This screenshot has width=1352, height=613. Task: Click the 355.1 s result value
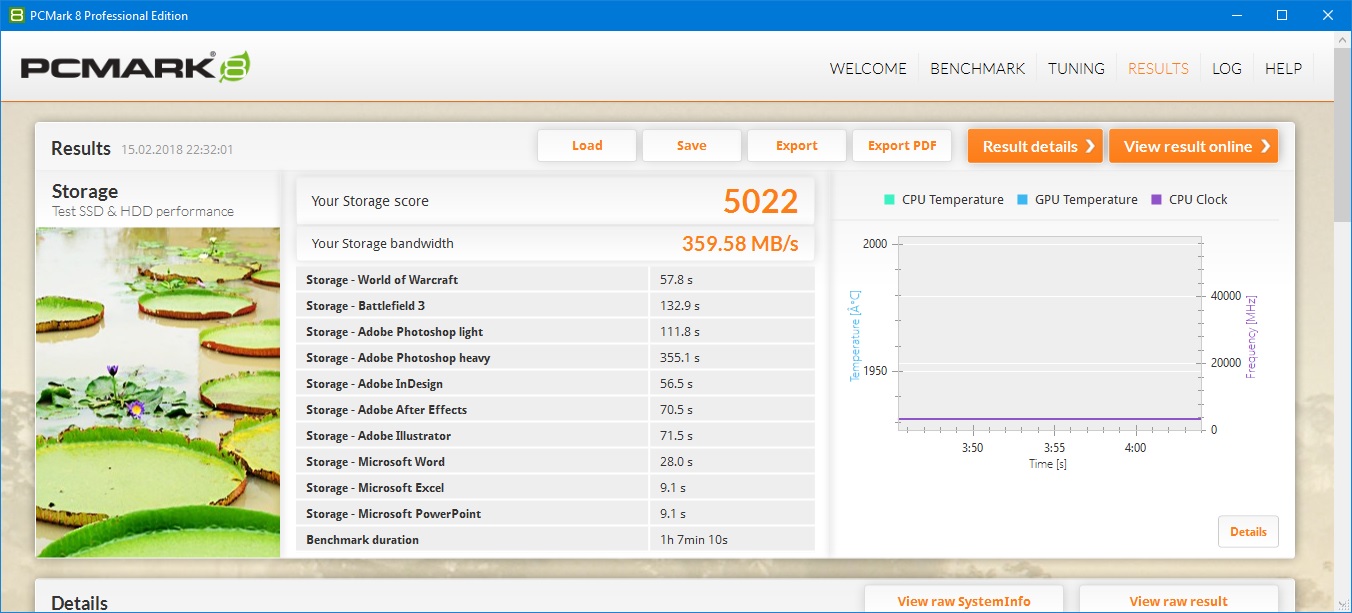pyautogui.click(x=679, y=358)
